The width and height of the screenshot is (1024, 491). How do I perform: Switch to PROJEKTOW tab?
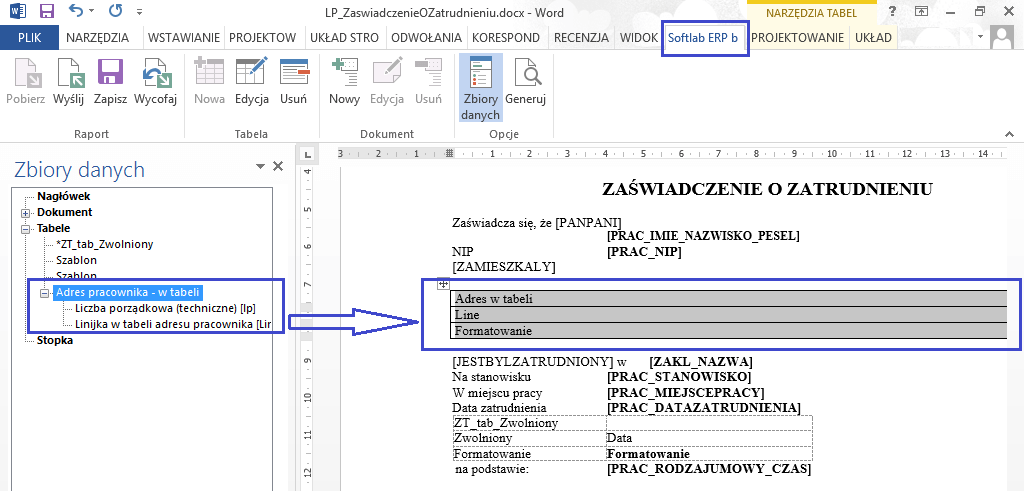point(263,38)
